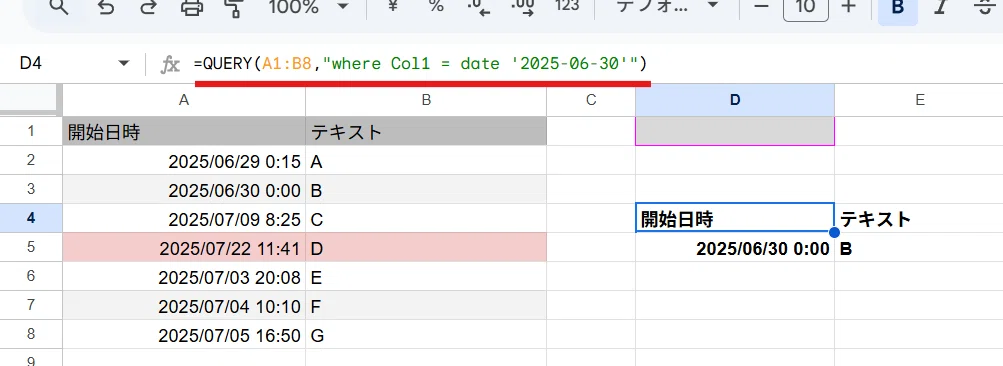Screen dimensions: 1003x366
Task: Click cell B1 テキスト header
Action: [426, 131]
